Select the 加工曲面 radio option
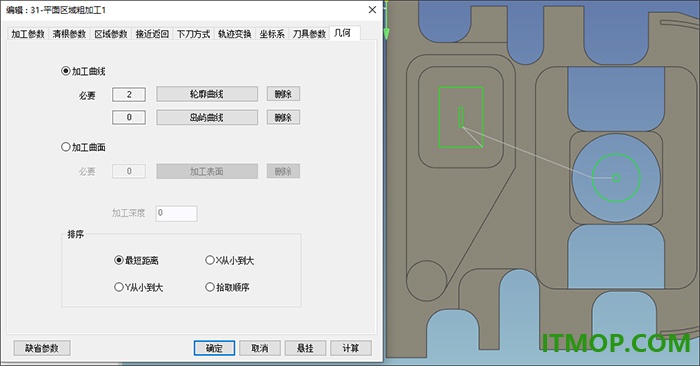 pyautogui.click(x=83, y=147)
